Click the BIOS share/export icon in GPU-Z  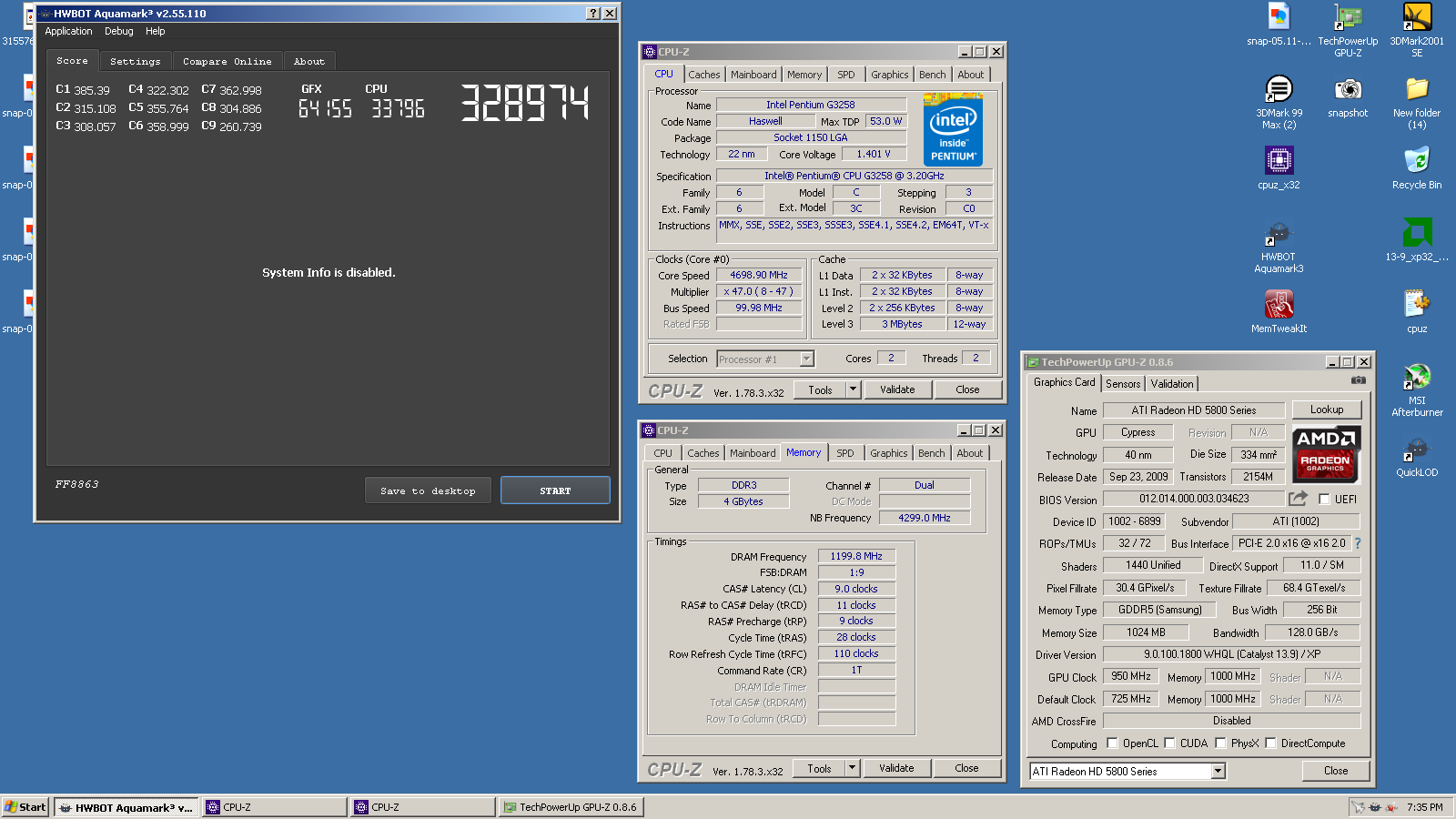click(x=1298, y=499)
